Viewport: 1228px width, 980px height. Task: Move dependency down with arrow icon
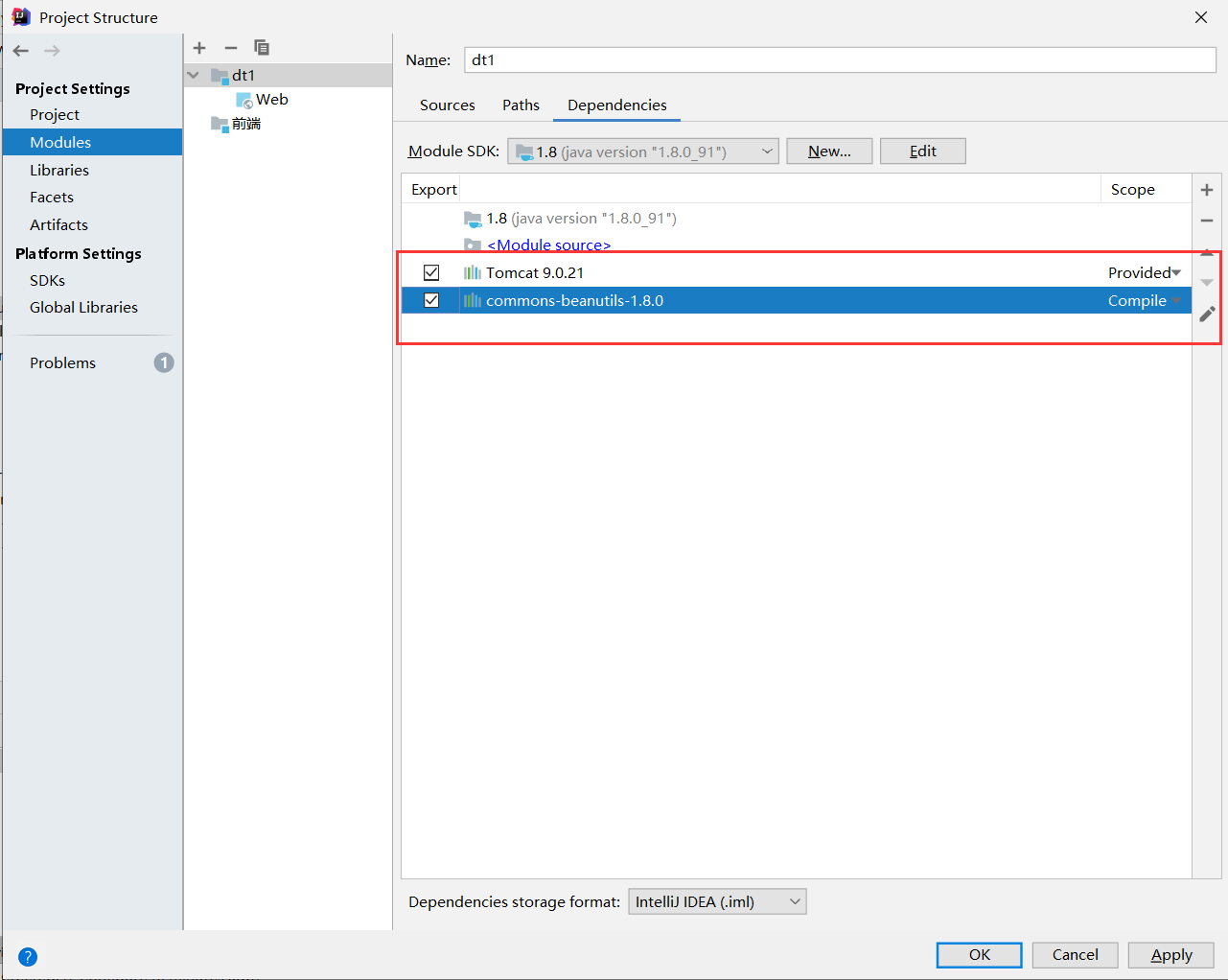(x=1207, y=283)
